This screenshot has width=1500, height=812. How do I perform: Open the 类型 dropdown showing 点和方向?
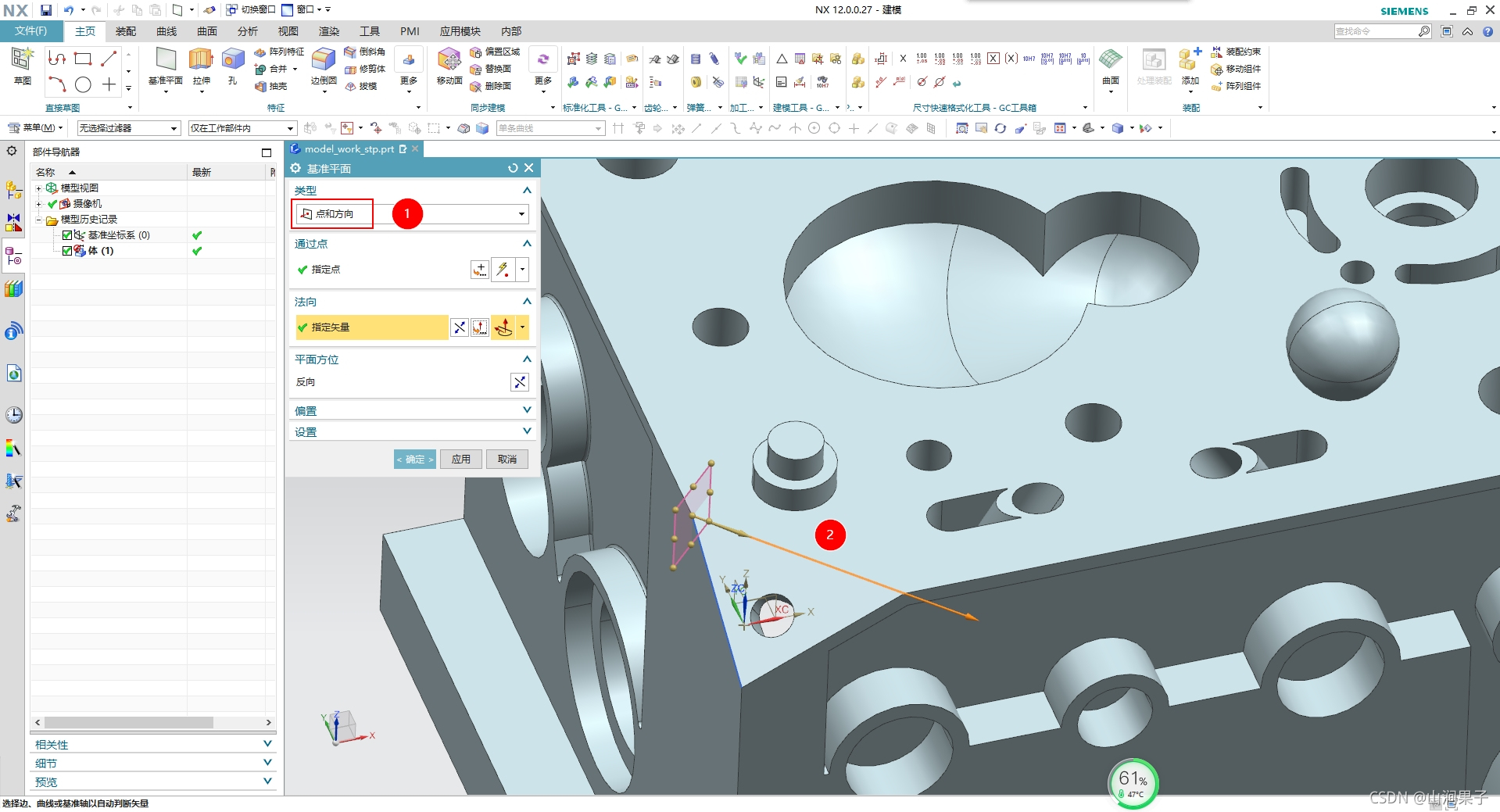(412, 214)
